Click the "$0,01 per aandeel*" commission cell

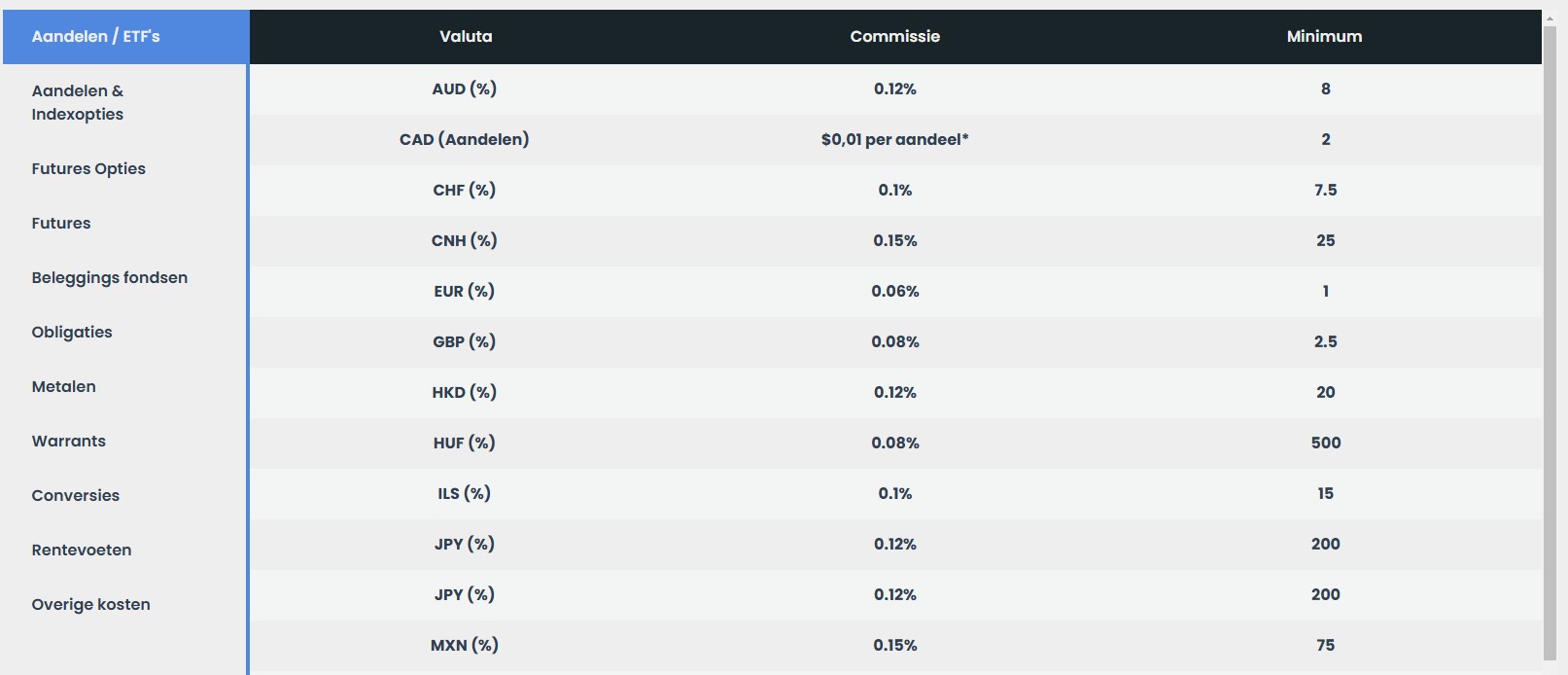tap(895, 139)
